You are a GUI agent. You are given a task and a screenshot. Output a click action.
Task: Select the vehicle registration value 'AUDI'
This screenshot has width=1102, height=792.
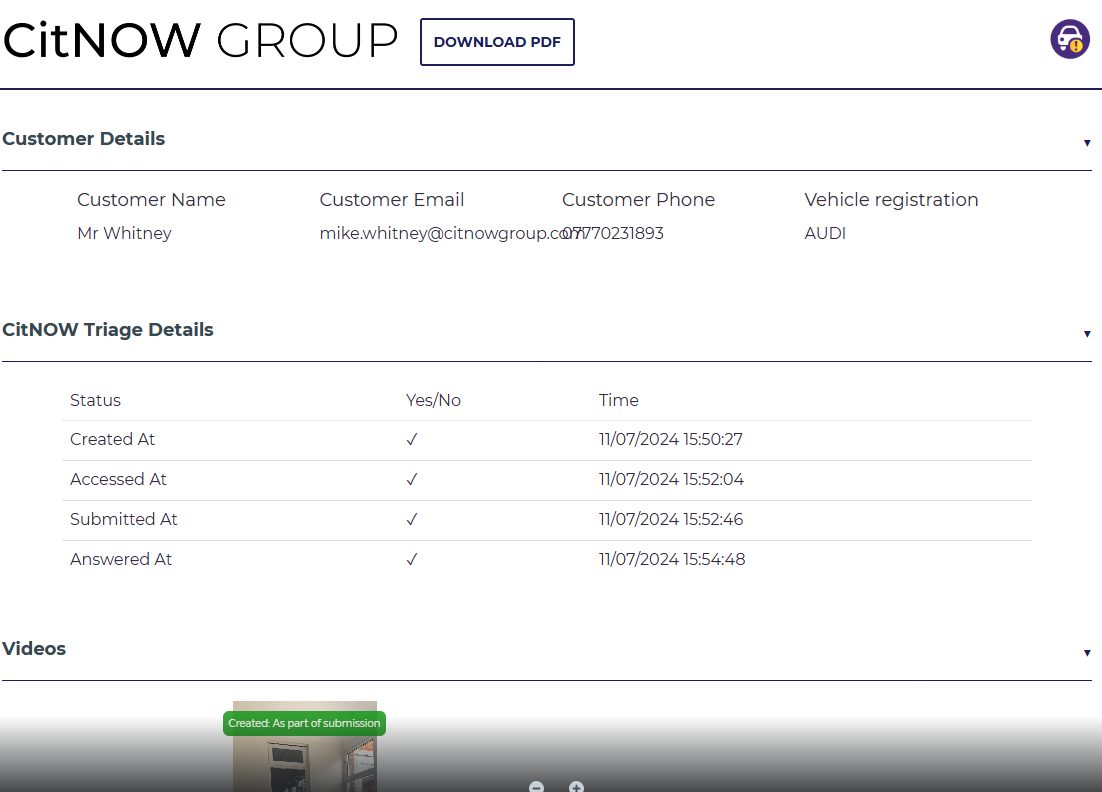tap(825, 233)
